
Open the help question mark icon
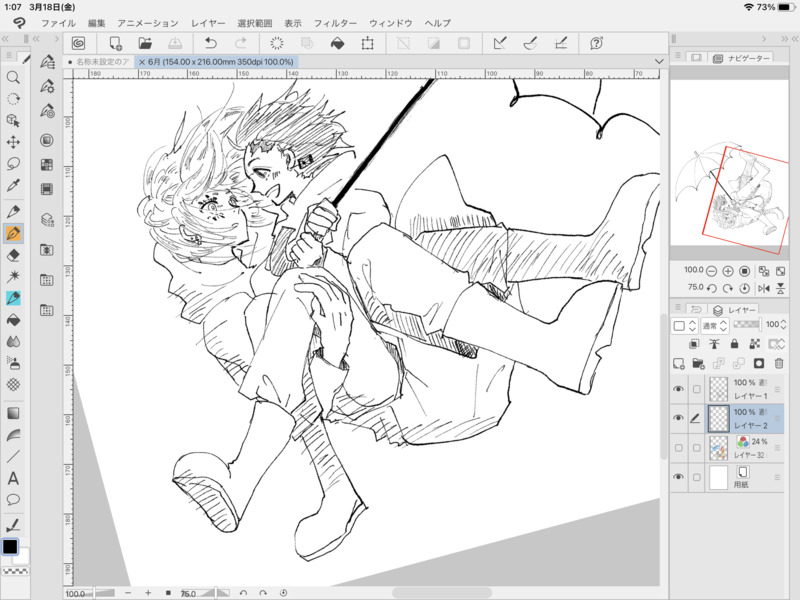pyautogui.click(x=596, y=43)
